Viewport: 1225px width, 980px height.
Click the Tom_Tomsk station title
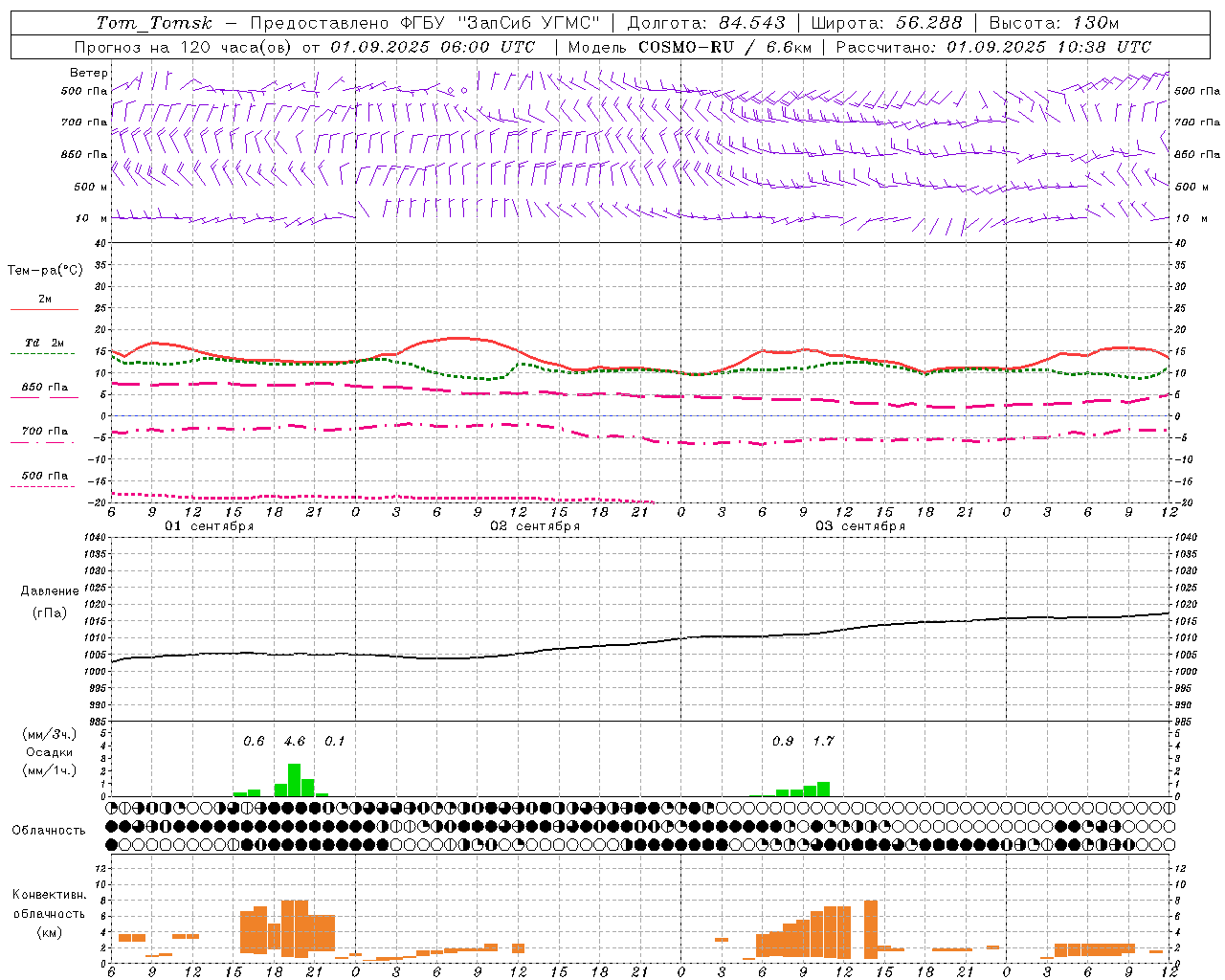tap(154, 23)
